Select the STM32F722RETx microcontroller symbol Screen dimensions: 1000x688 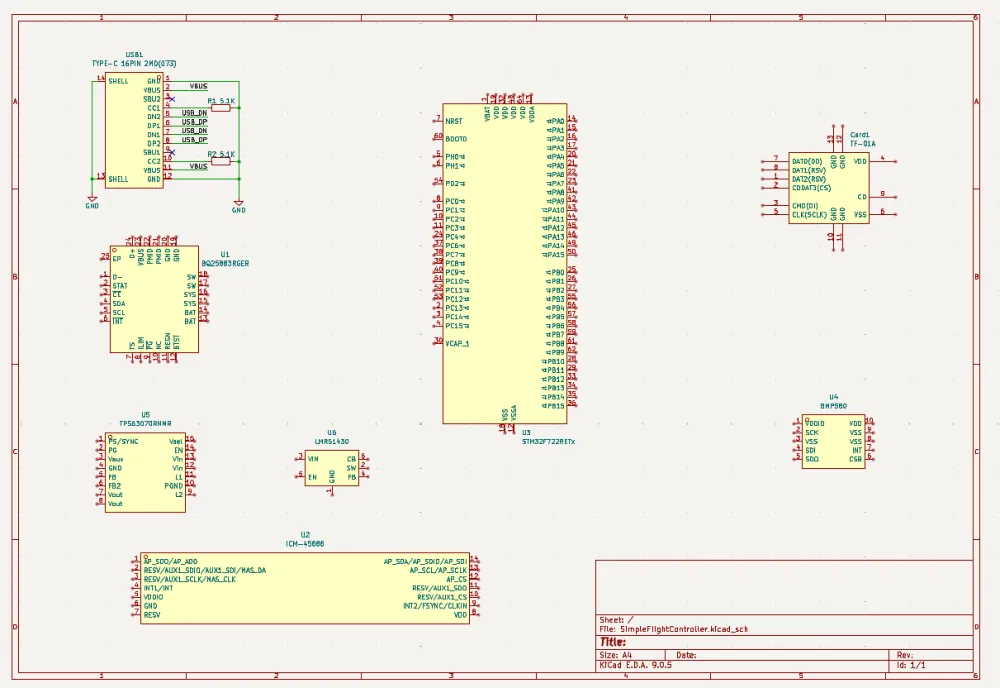(504, 262)
